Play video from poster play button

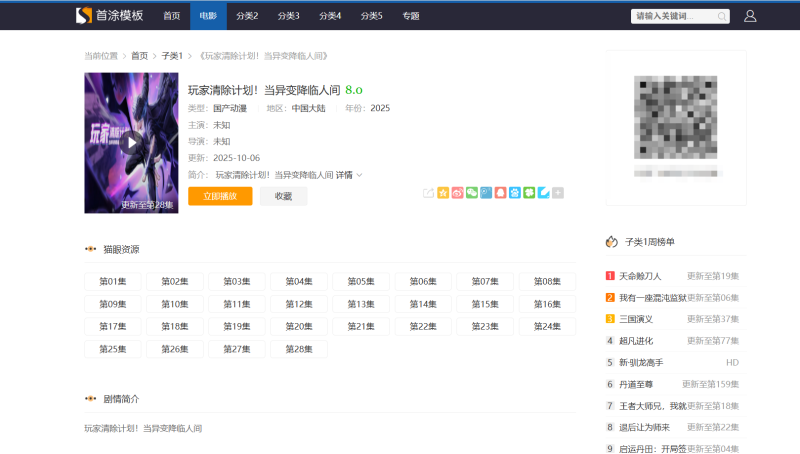[x=132, y=142]
